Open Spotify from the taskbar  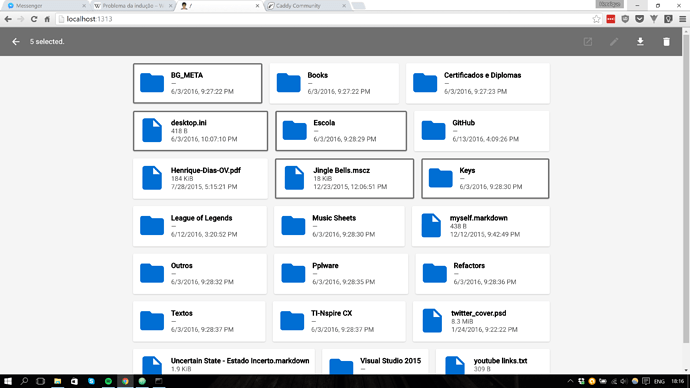[108, 381]
